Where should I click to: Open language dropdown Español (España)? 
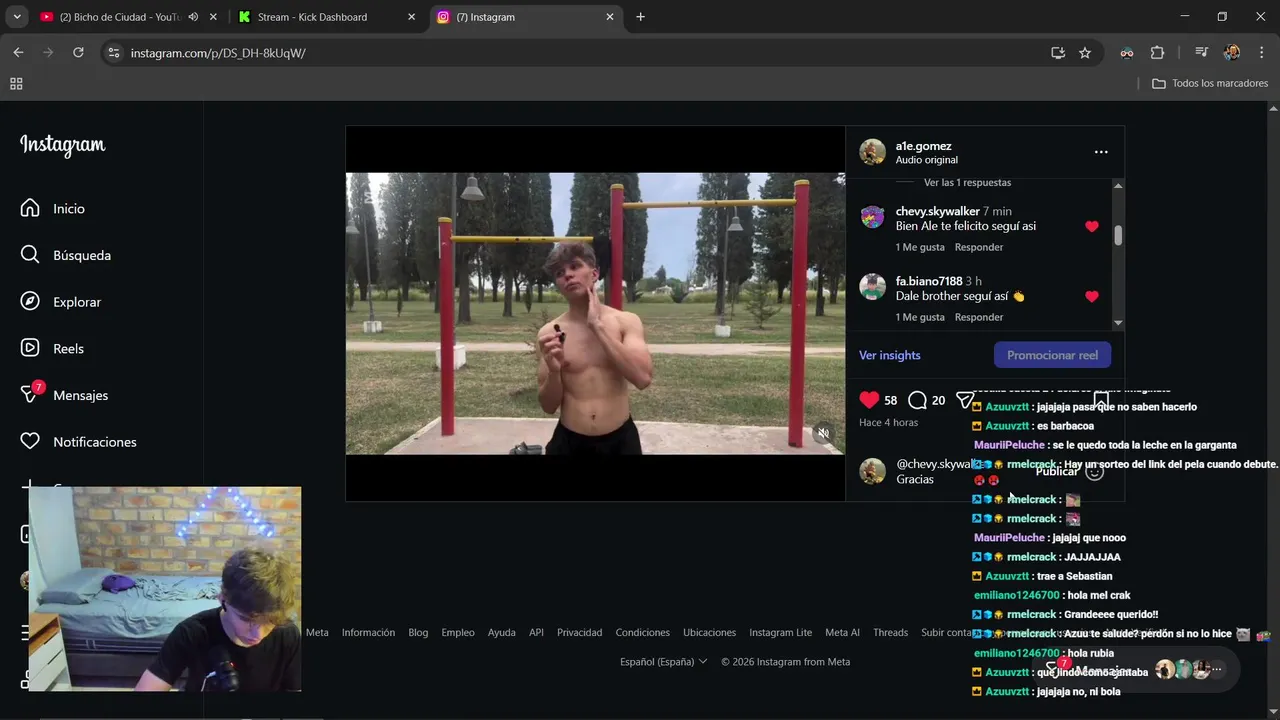[x=664, y=661]
